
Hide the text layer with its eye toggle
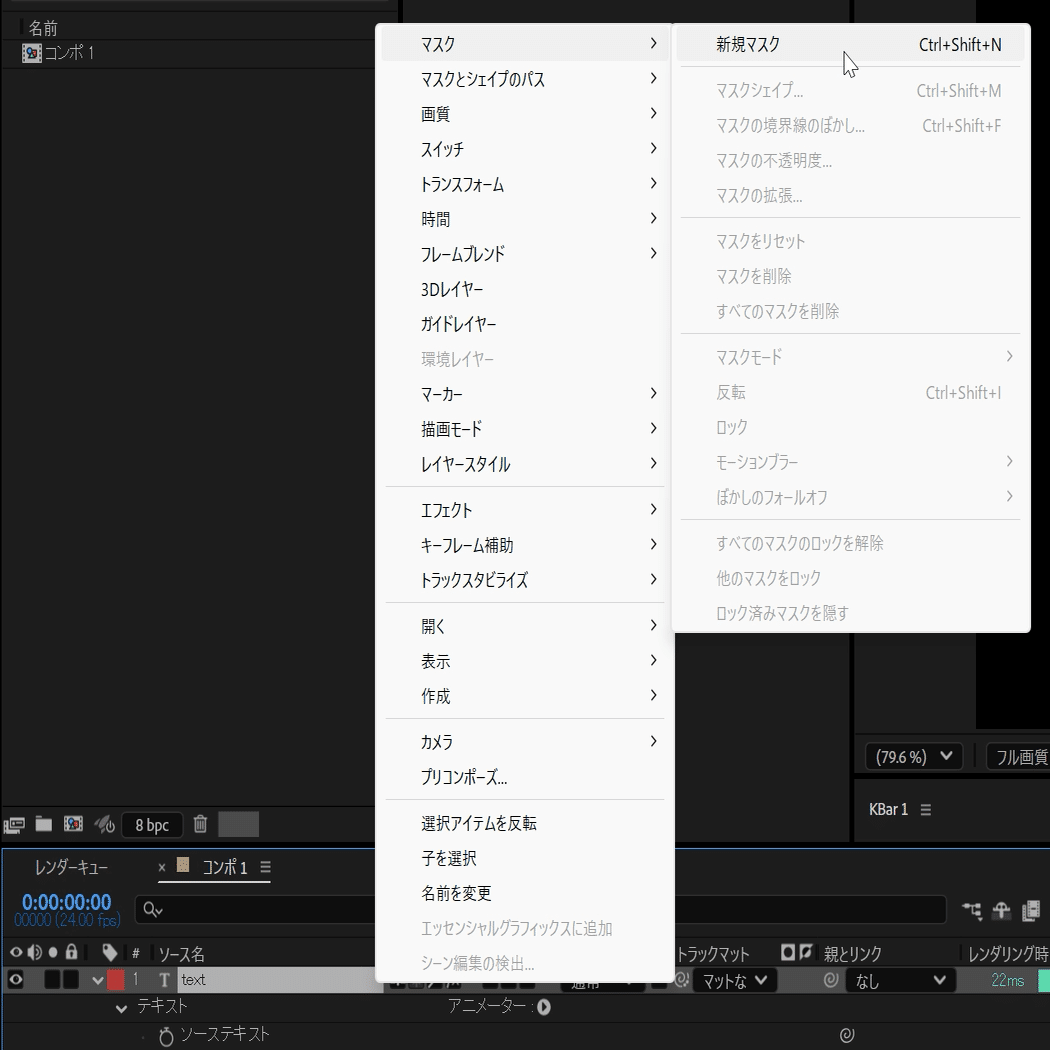(15, 980)
